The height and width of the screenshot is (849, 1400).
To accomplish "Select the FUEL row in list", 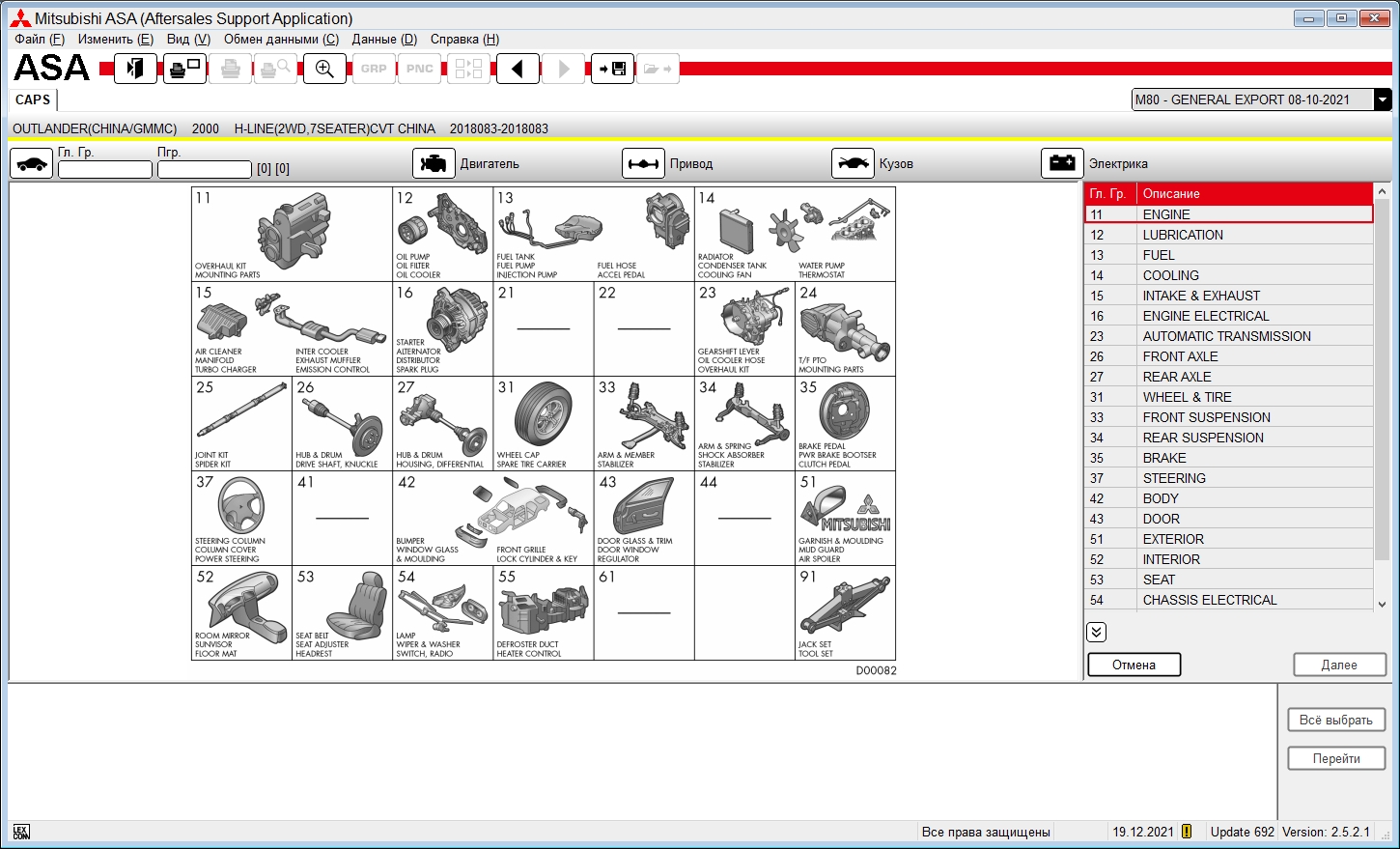I will tap(1229, 255).
